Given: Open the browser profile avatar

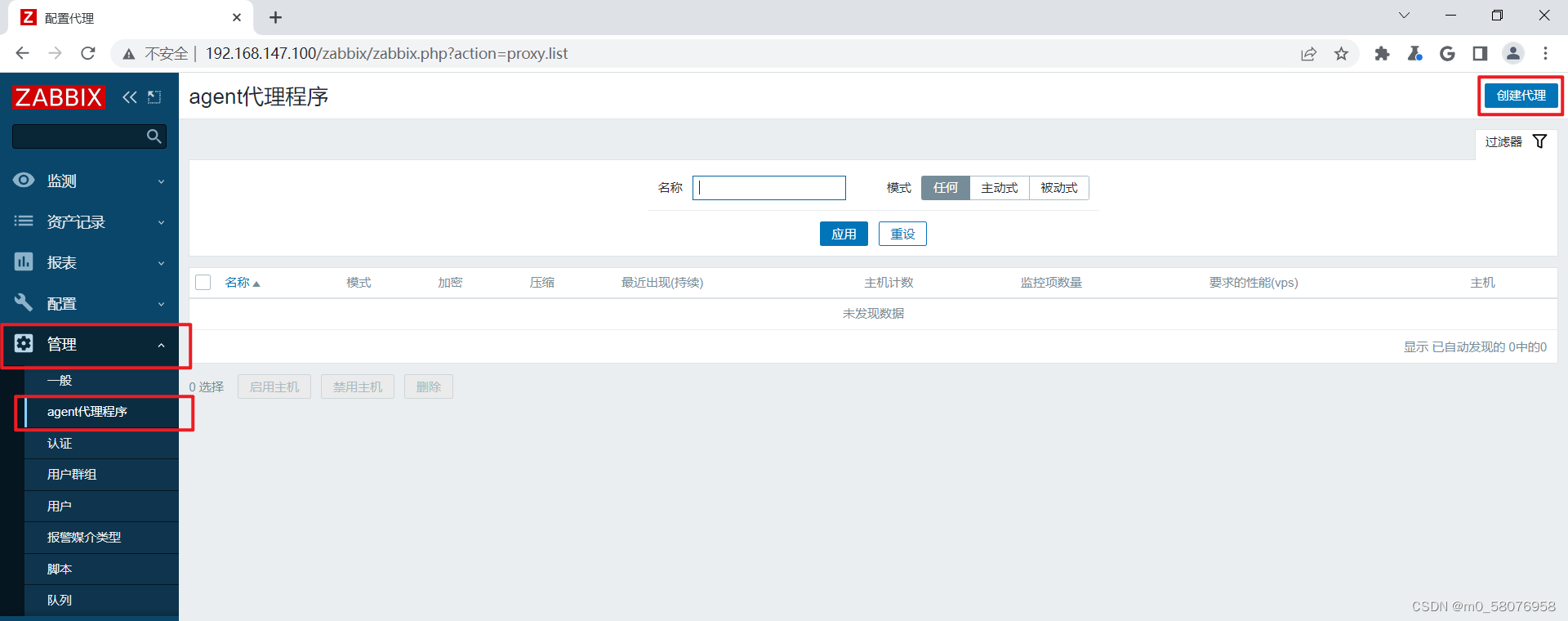Looking at the screenshot, I should 1512,53.
